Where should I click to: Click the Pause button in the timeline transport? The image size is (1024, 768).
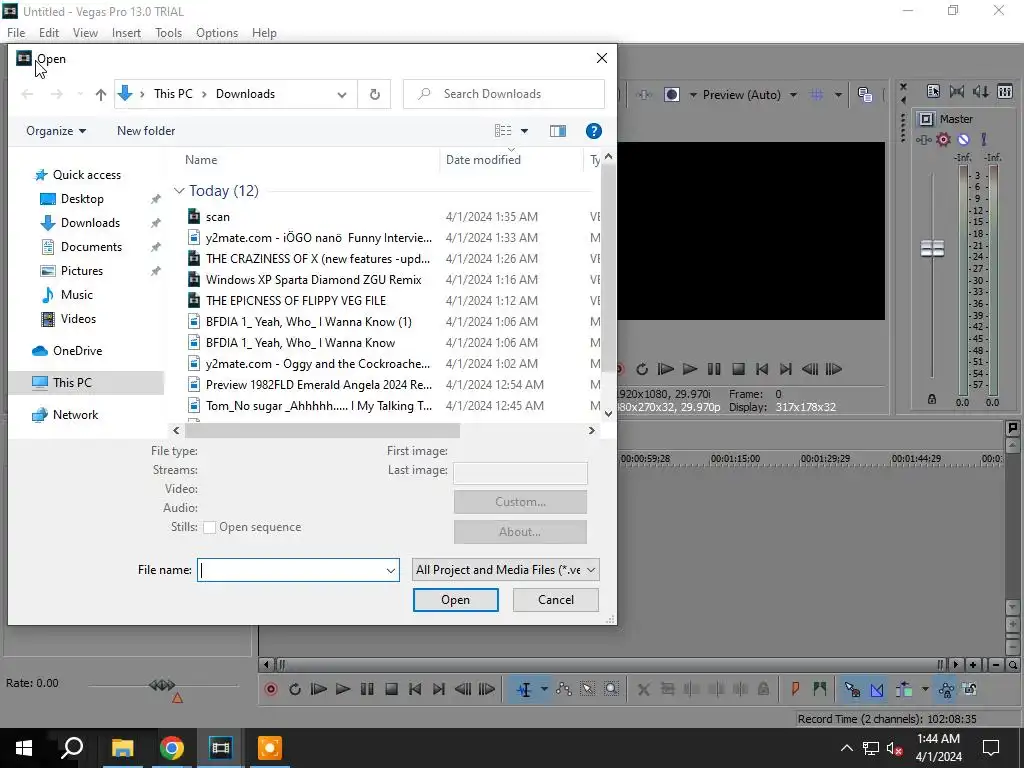[x=367, y=689]
